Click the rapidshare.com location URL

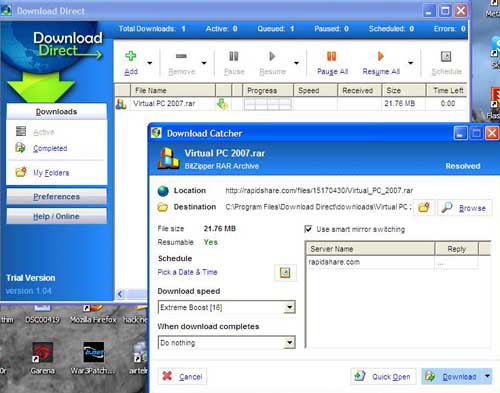coord(319,191)
